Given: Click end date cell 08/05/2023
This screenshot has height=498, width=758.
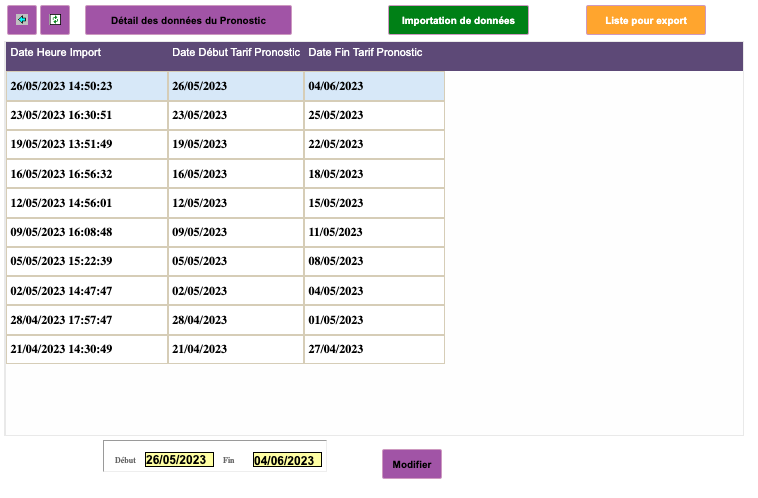Looking at the screenshot, I should tap(375, 261).
